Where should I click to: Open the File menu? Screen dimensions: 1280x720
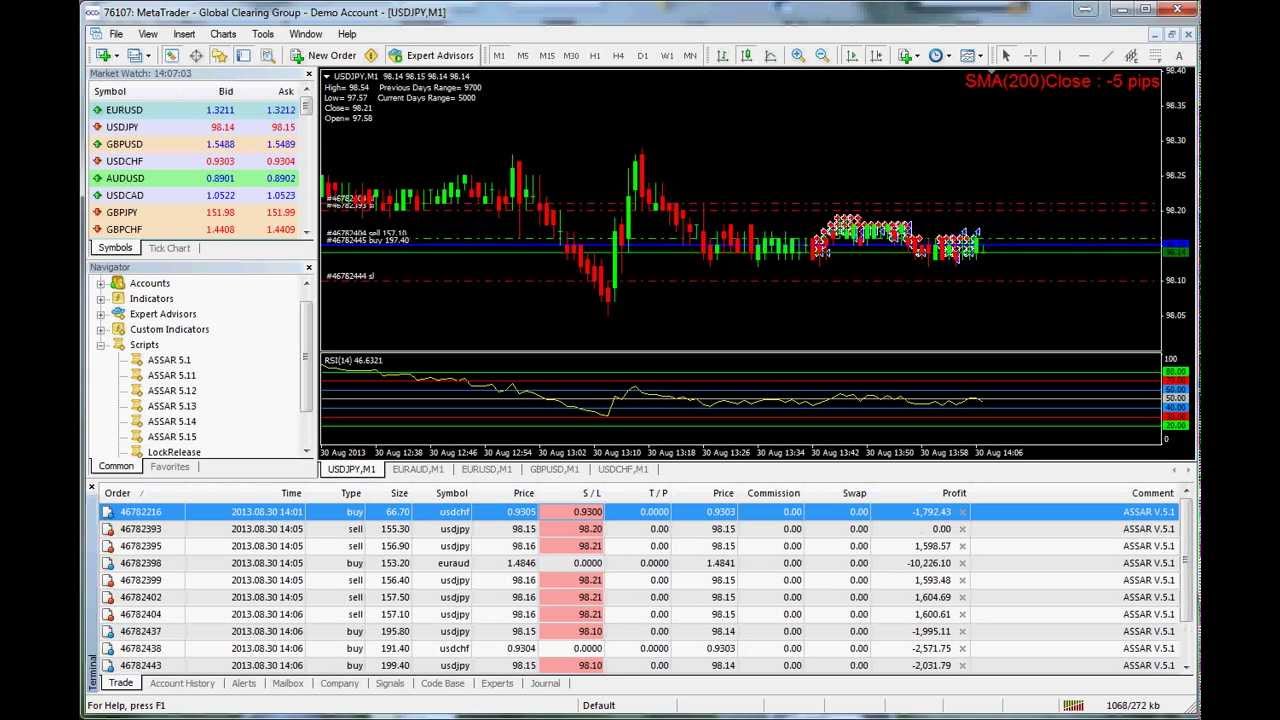(x=116, y=34)
